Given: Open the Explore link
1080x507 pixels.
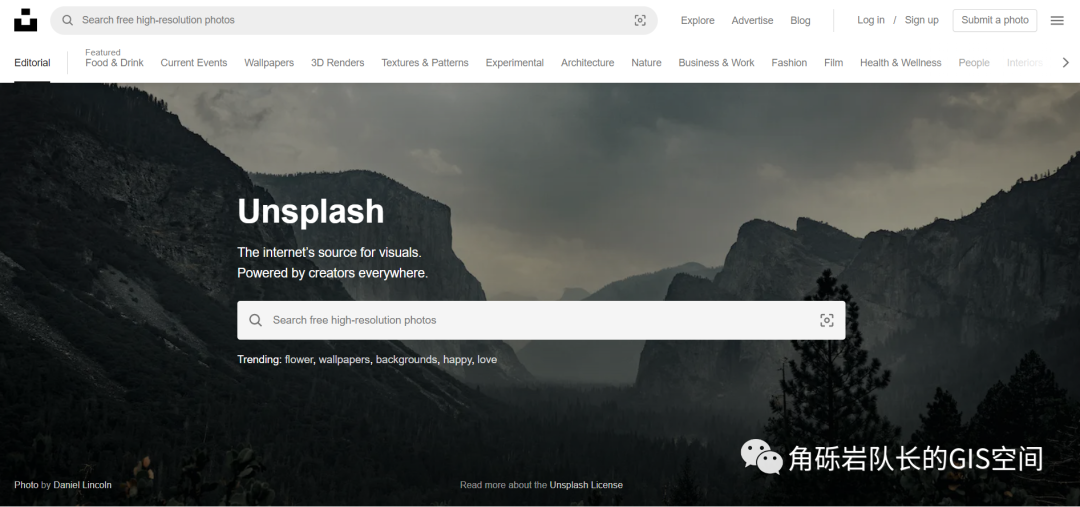Looking at the screenshot, I should (x=698, y=21).
